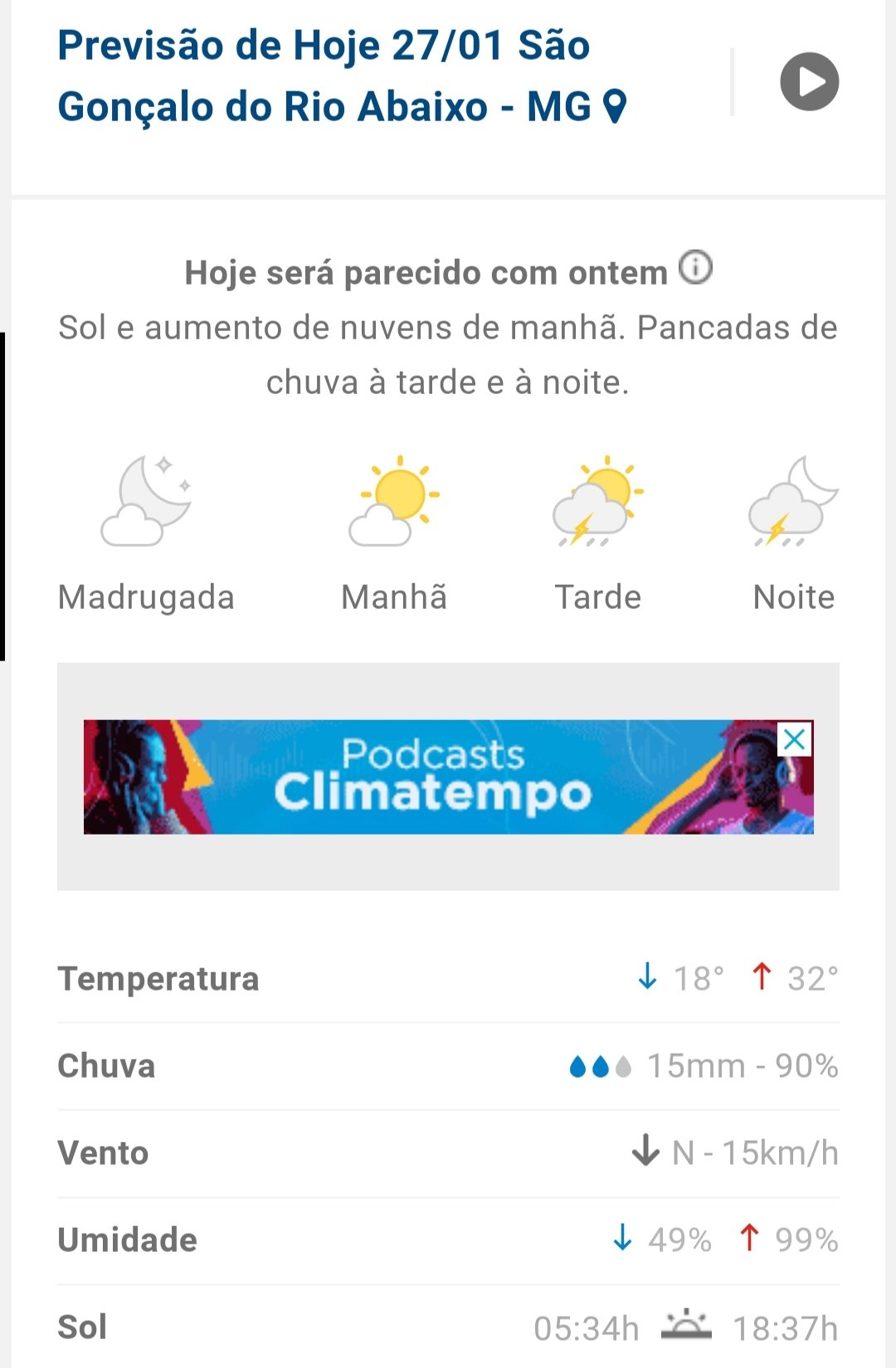Select the Manhã sun and cloud icon
896x1368 pixels.
point(395,500)
